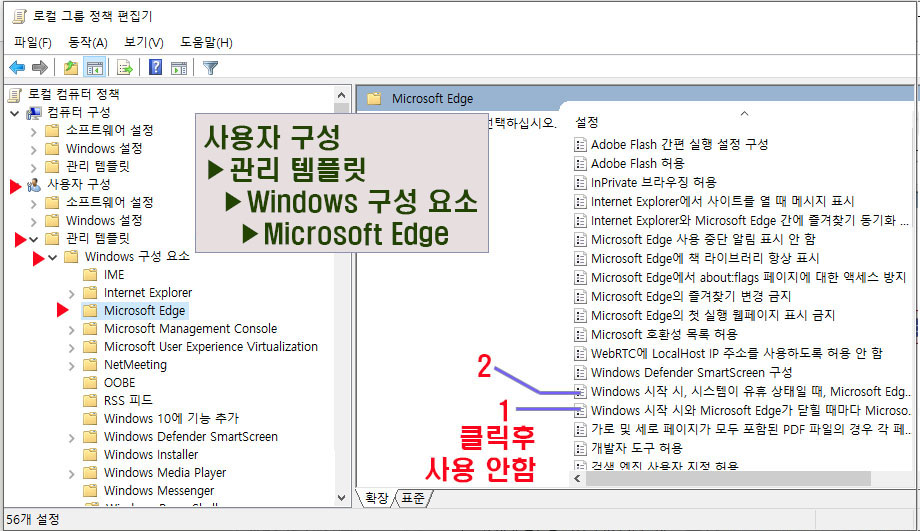Select Microsoft Edge의 첫 실행 웹페이지 표시 금지
Viewport: 920px width, 531px height.
click(x=713, y=315)
